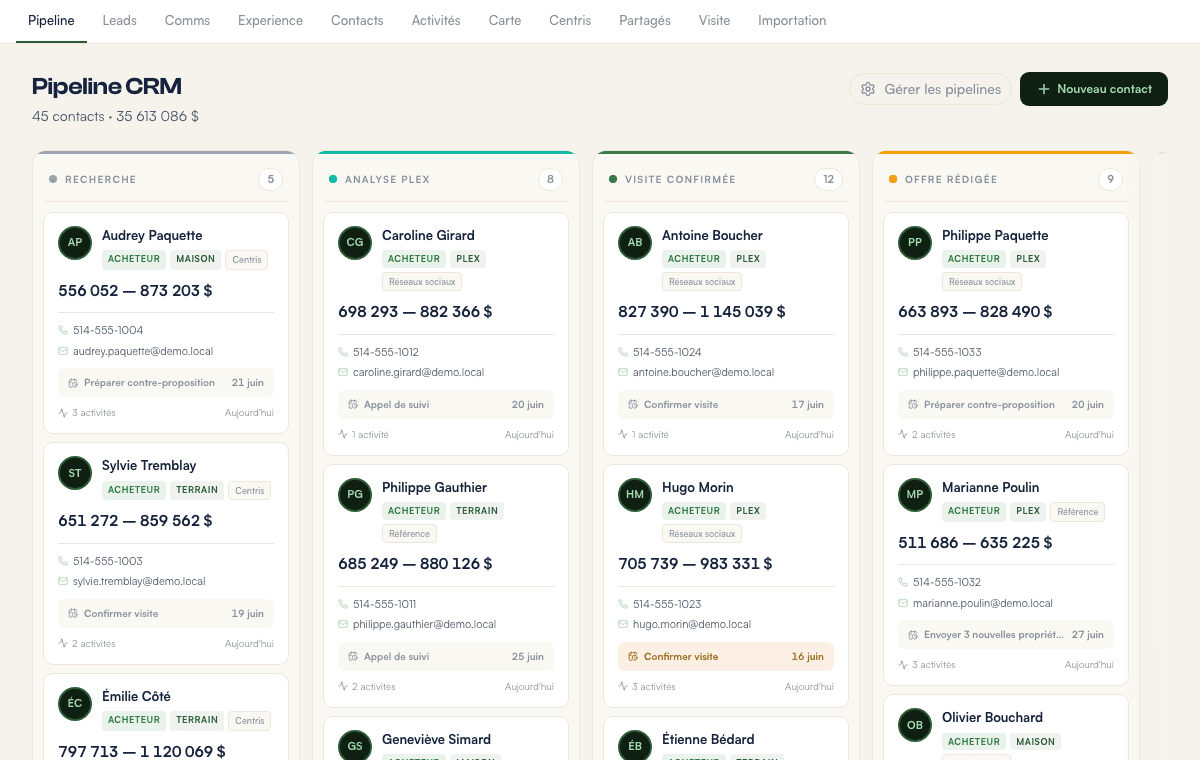Image resolution: width=1200 pixels, height=760 pixels.
Task: Click Audrey Paquette's AP avatar
Action: 75,242
